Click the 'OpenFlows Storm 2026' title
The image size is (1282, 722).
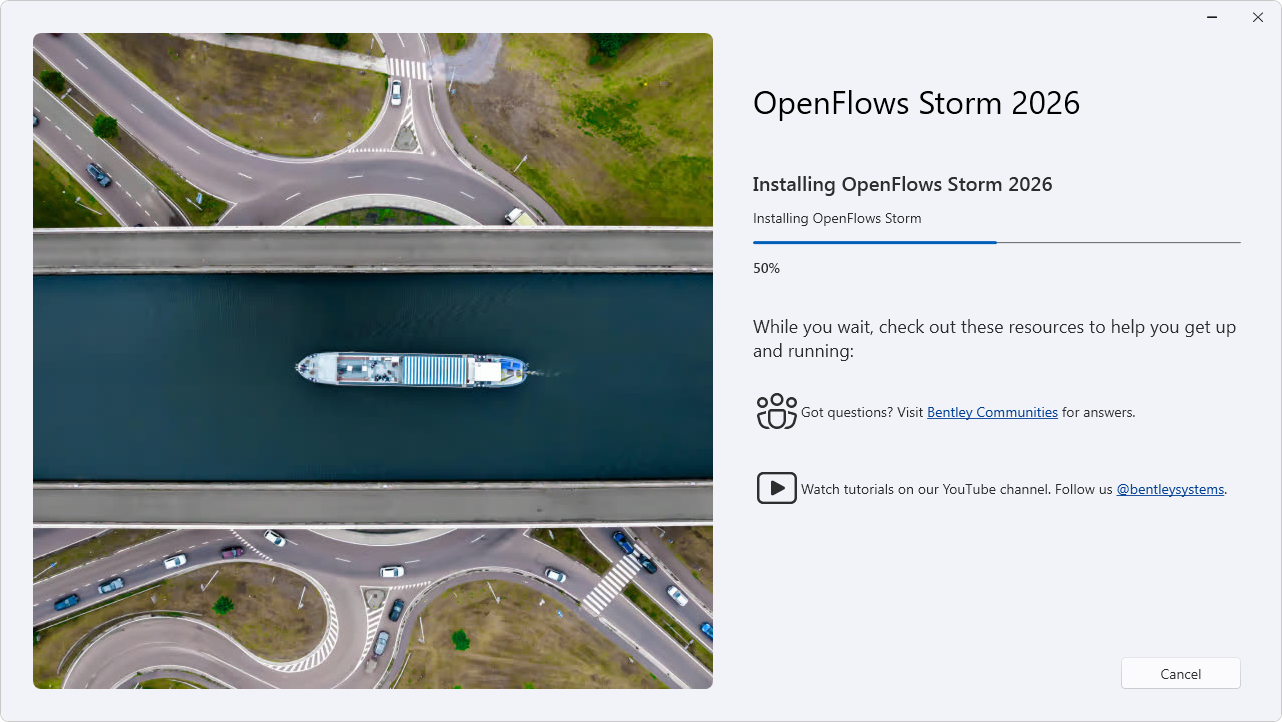pyautogui.click(x=916, y=103)
